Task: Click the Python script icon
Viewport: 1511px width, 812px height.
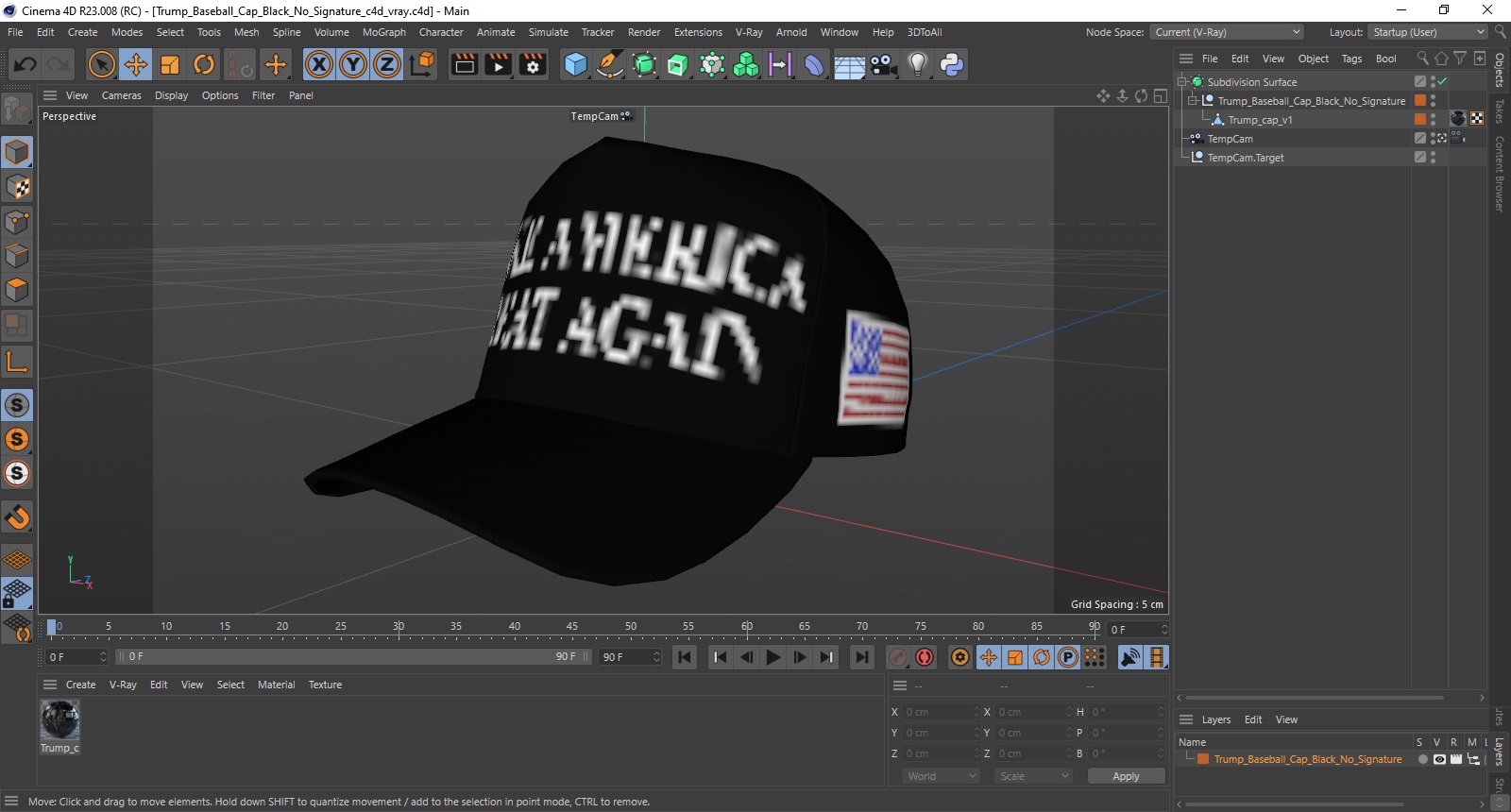Action: pos(952,64)
